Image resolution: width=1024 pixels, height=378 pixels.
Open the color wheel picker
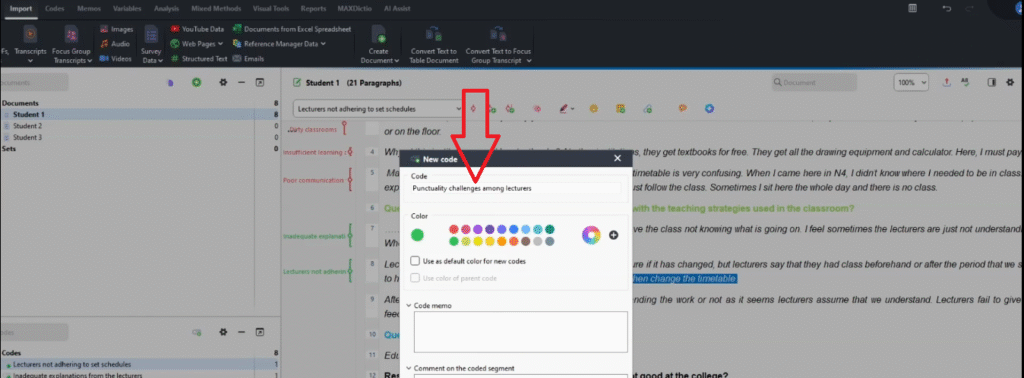pos(591,235)
